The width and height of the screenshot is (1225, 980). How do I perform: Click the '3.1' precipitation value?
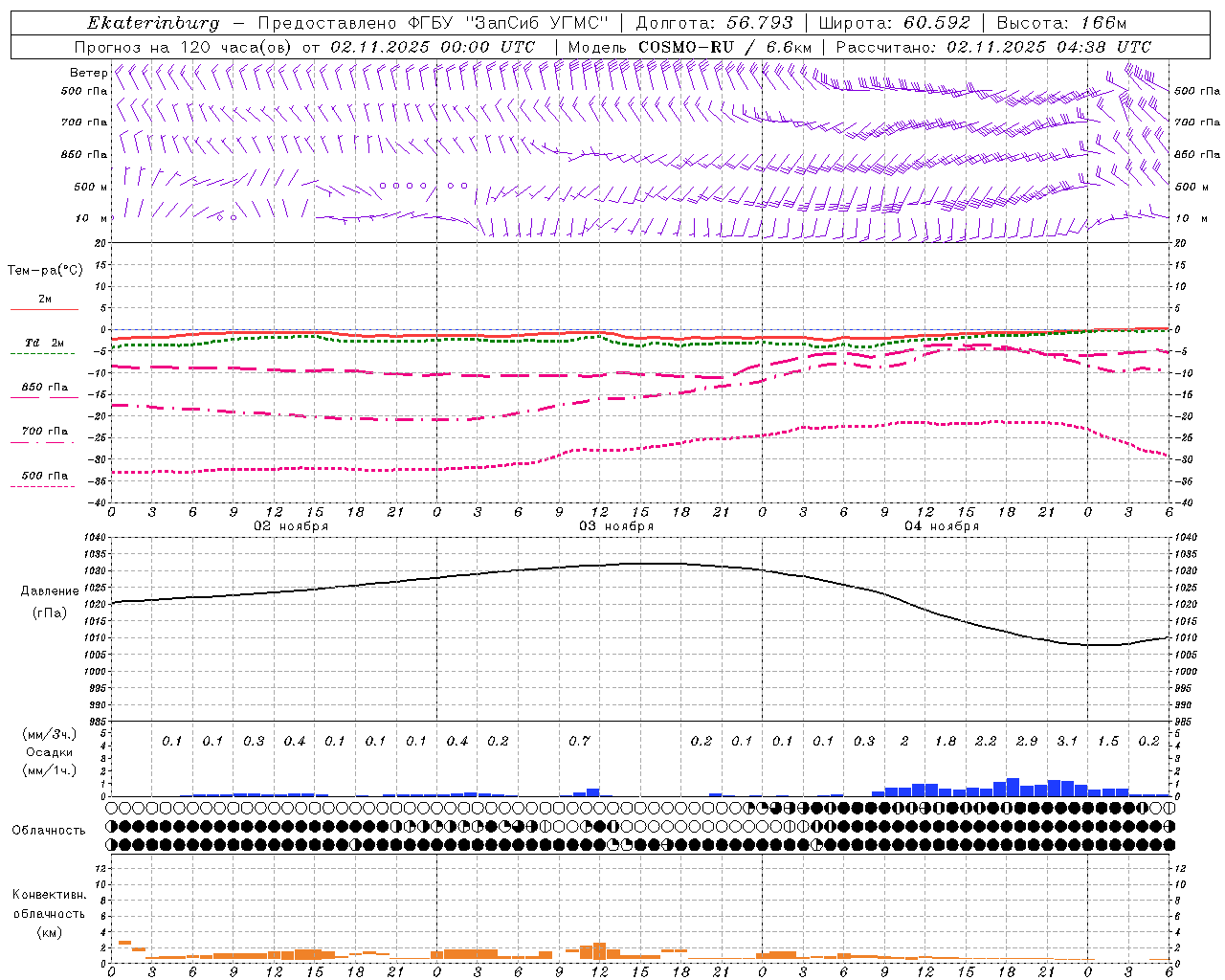(x=1067, y=742)
